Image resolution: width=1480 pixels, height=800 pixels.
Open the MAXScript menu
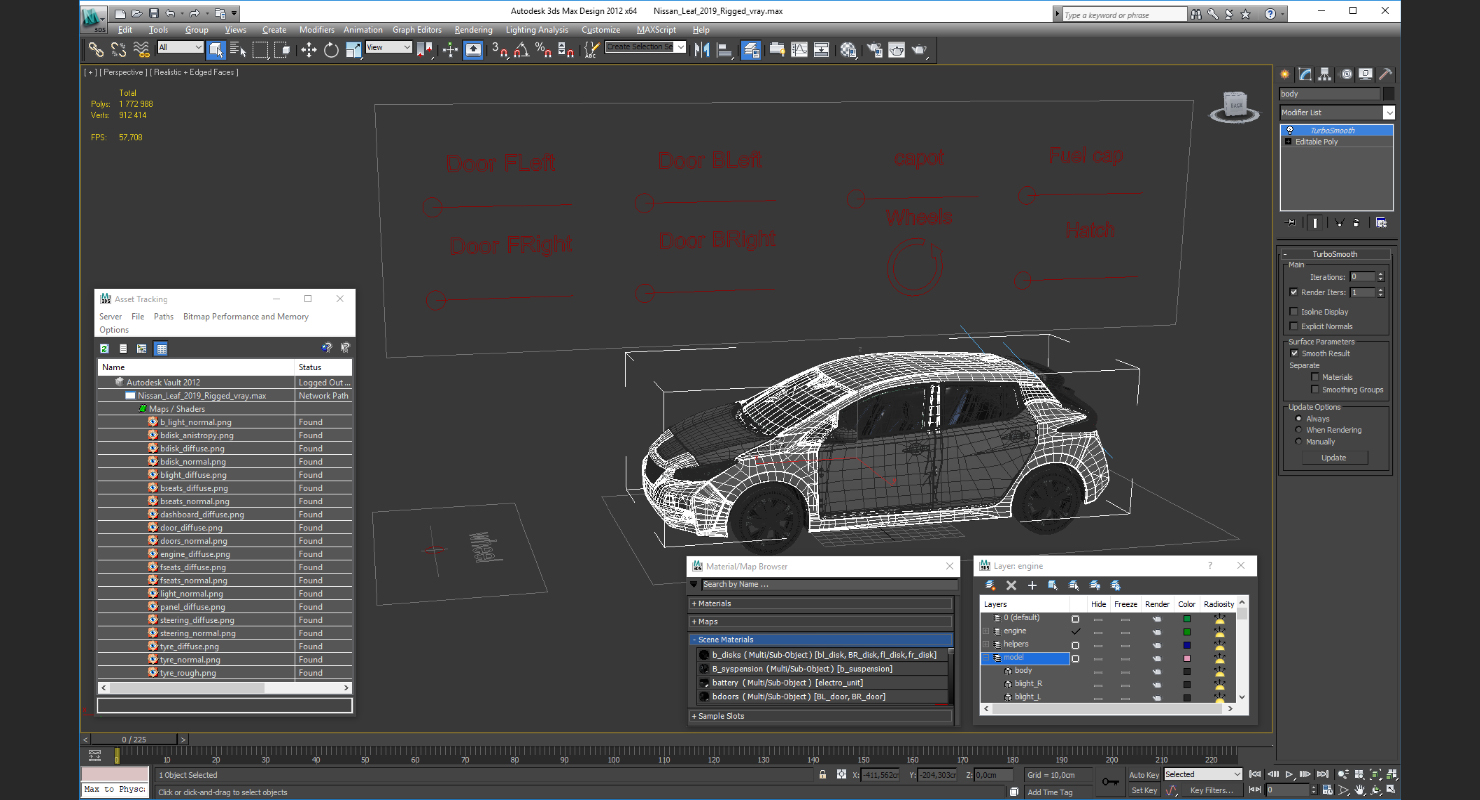pyautogui.click(x=656, y=30)
